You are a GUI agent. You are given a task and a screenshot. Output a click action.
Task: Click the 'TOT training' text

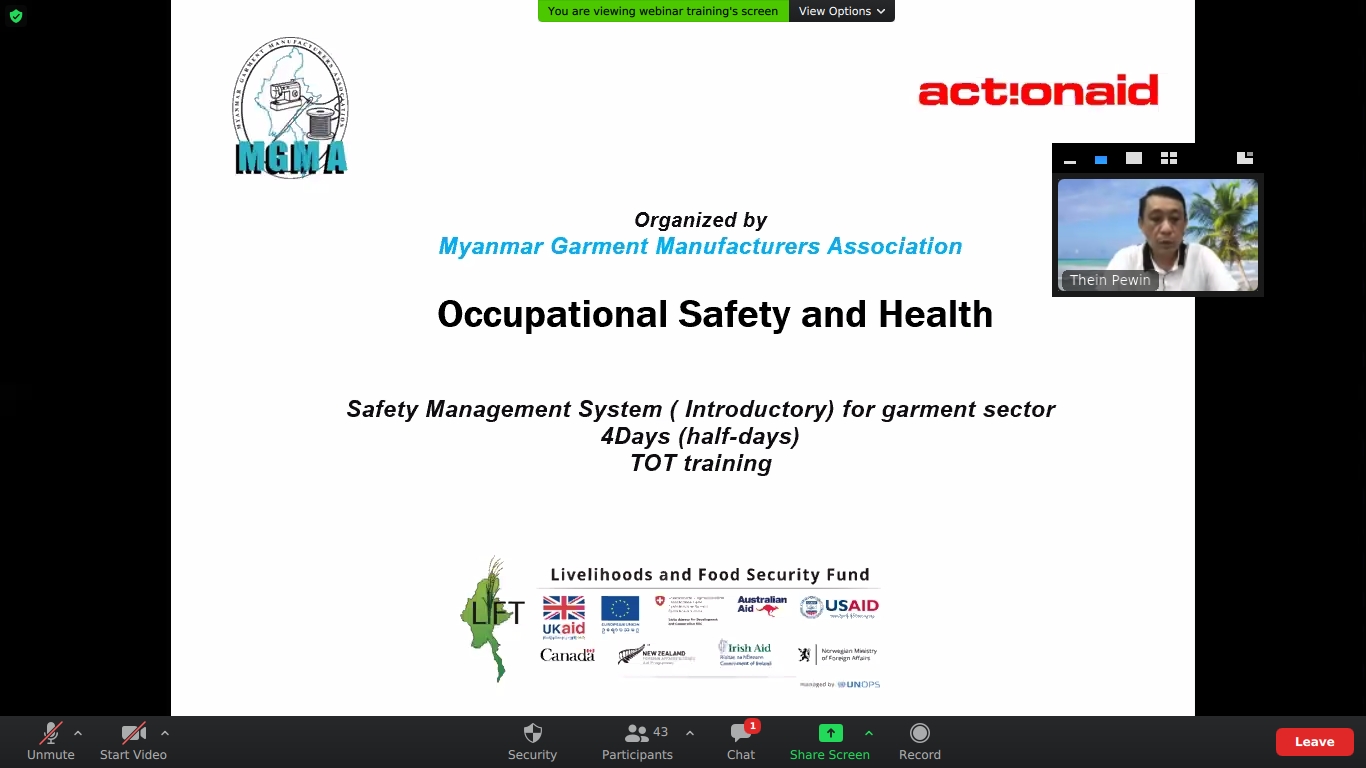click(x=701, y=463)
